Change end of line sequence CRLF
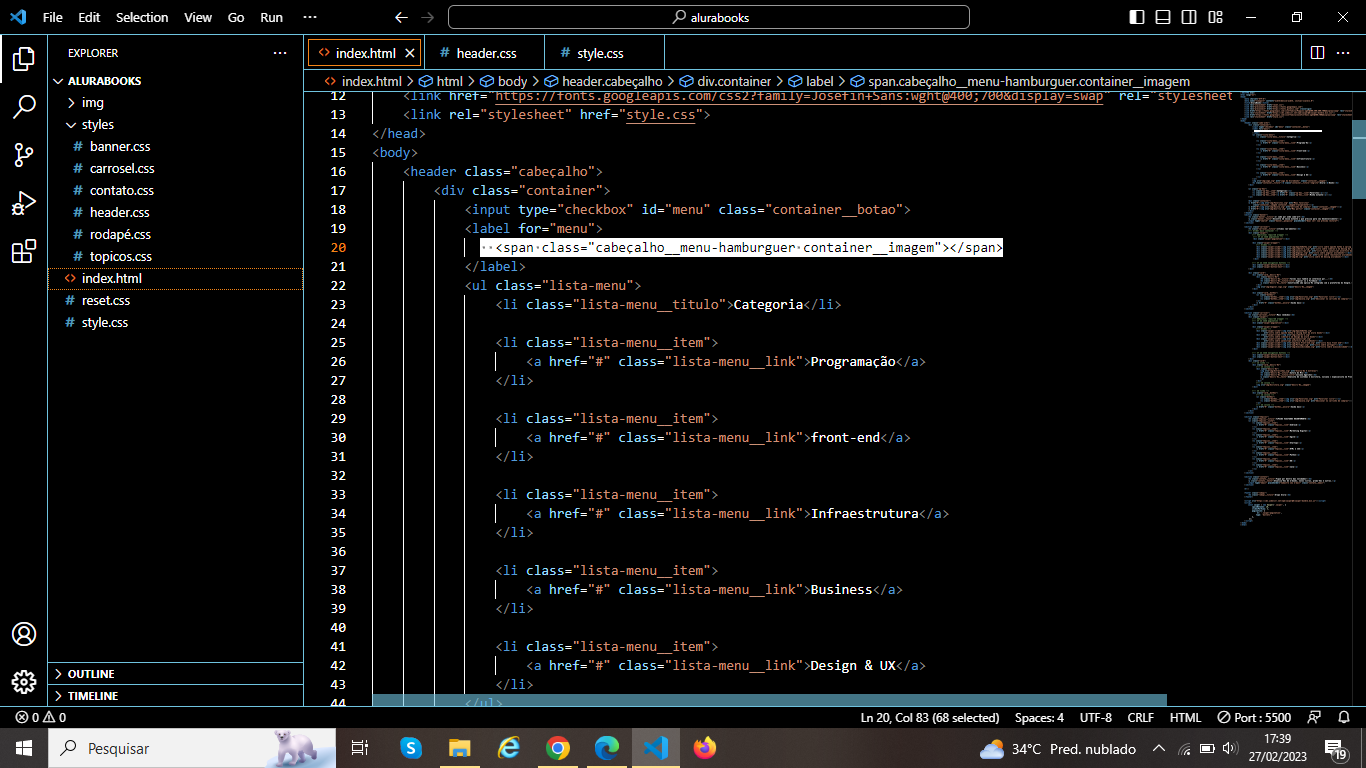 (x=1140, y=718)
